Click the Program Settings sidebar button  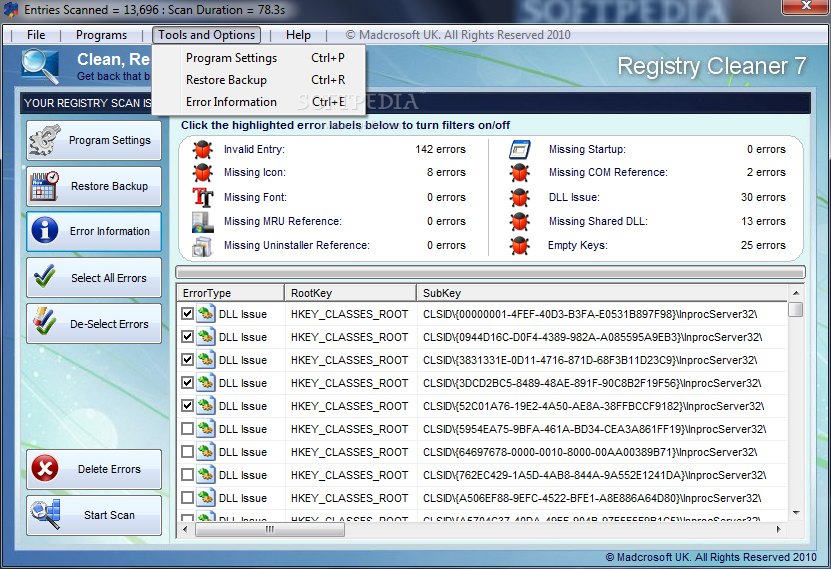point(94,140)
